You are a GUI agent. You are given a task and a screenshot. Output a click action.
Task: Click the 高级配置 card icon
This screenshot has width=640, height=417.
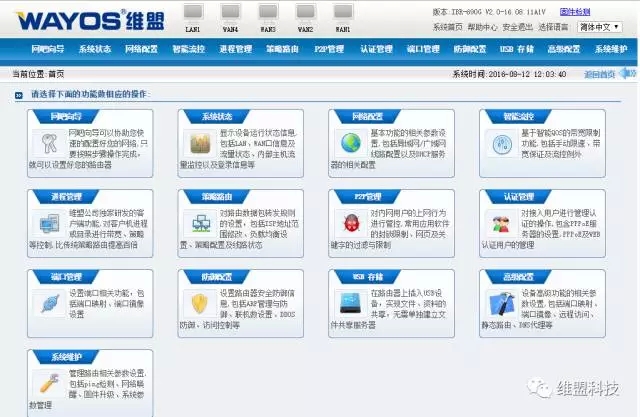[498, 302]
